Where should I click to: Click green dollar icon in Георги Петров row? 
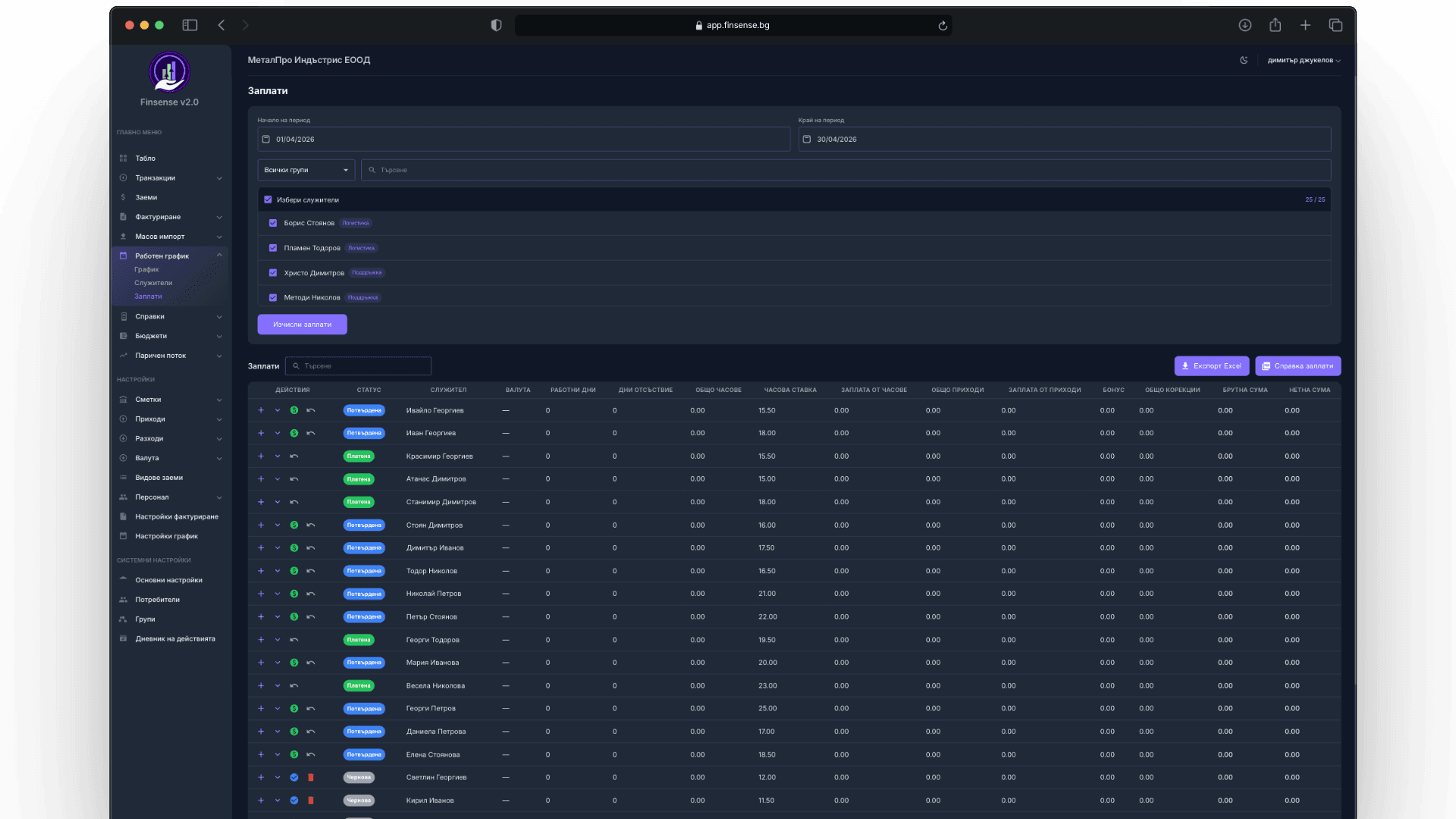point(294,708)
